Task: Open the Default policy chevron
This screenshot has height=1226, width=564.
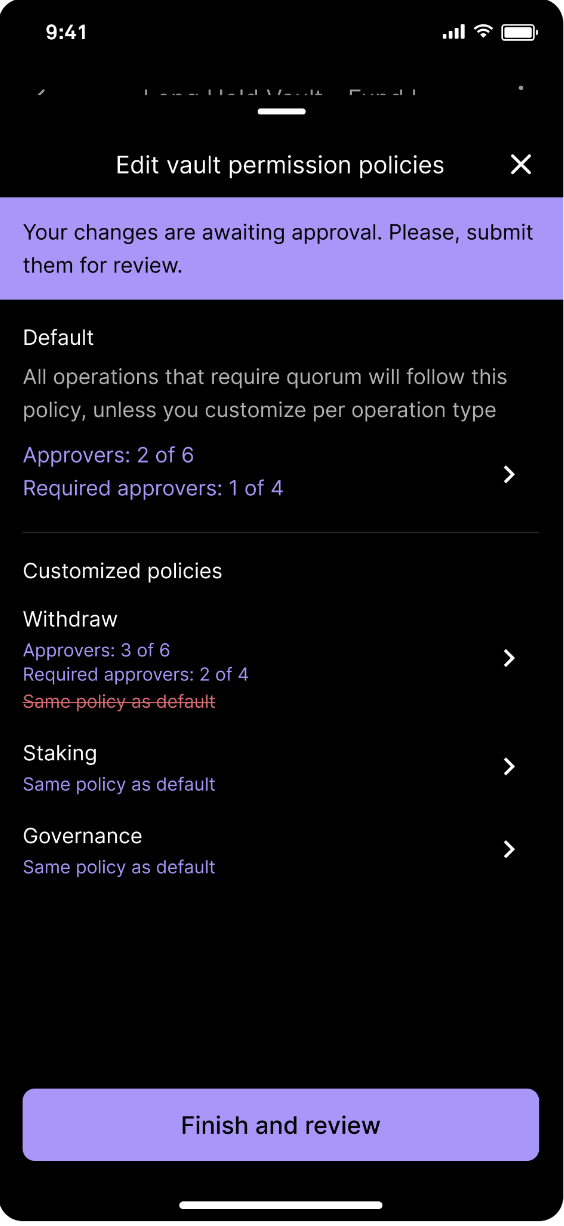Action: [509, 474]
